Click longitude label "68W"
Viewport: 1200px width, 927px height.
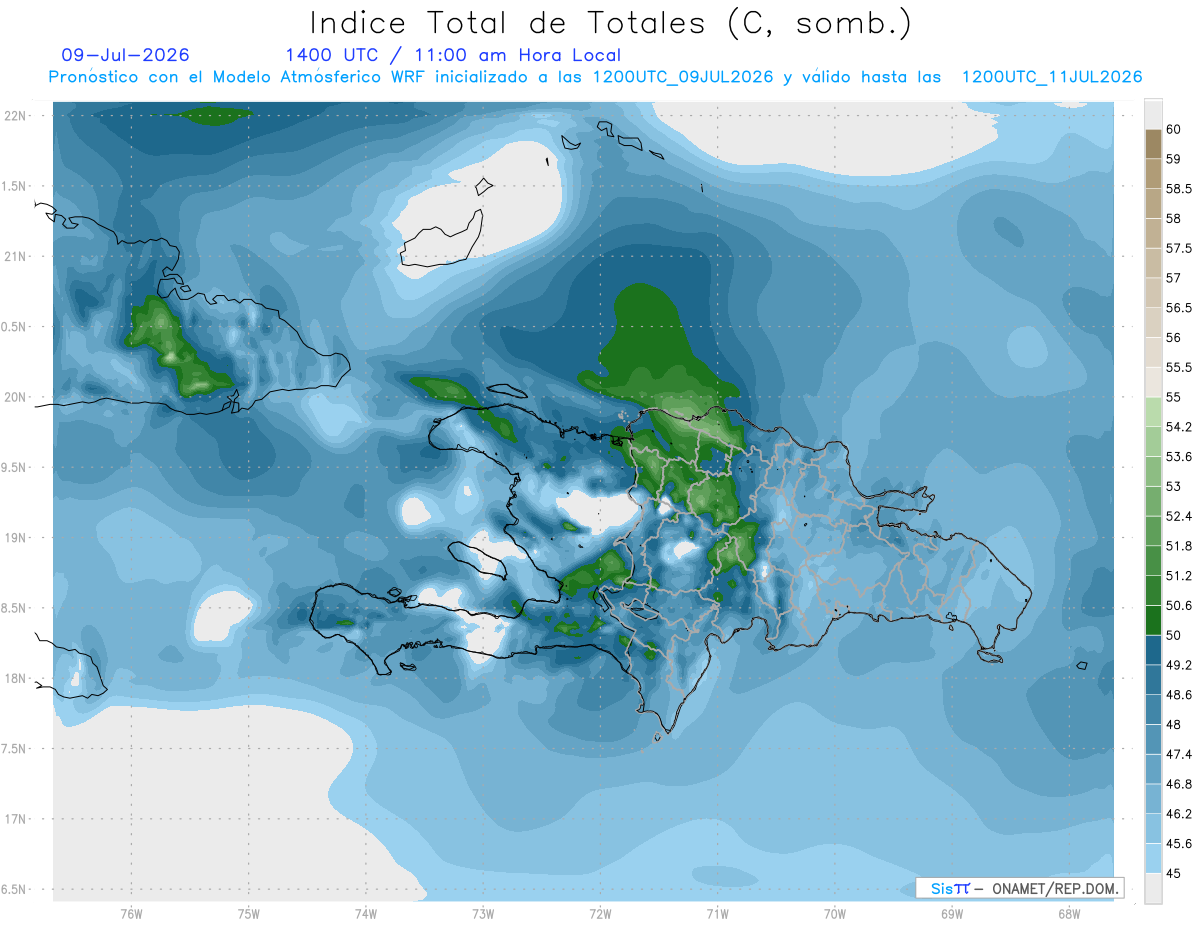point(1069,913)
